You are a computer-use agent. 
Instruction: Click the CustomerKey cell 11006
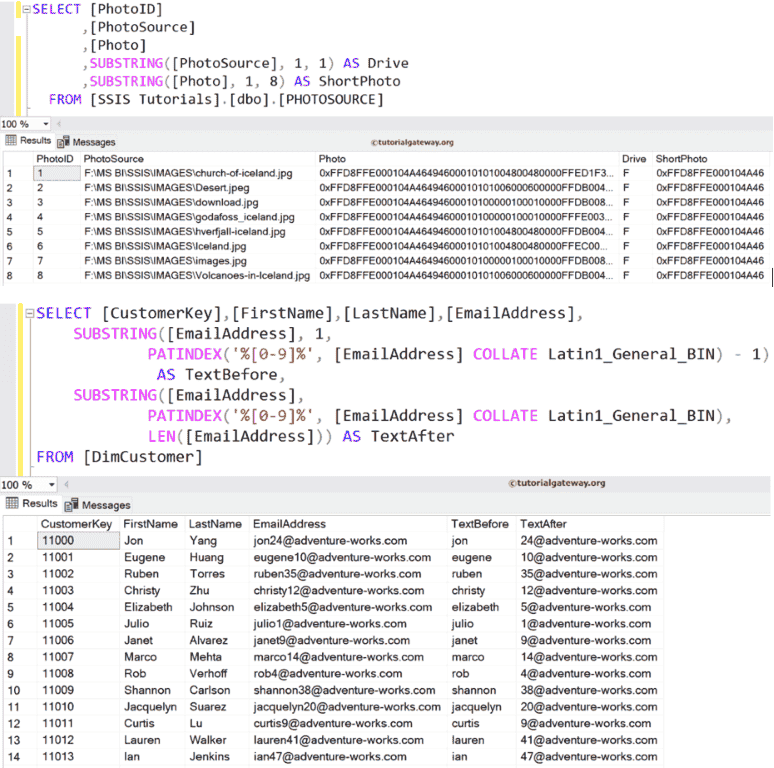(78, 640)
